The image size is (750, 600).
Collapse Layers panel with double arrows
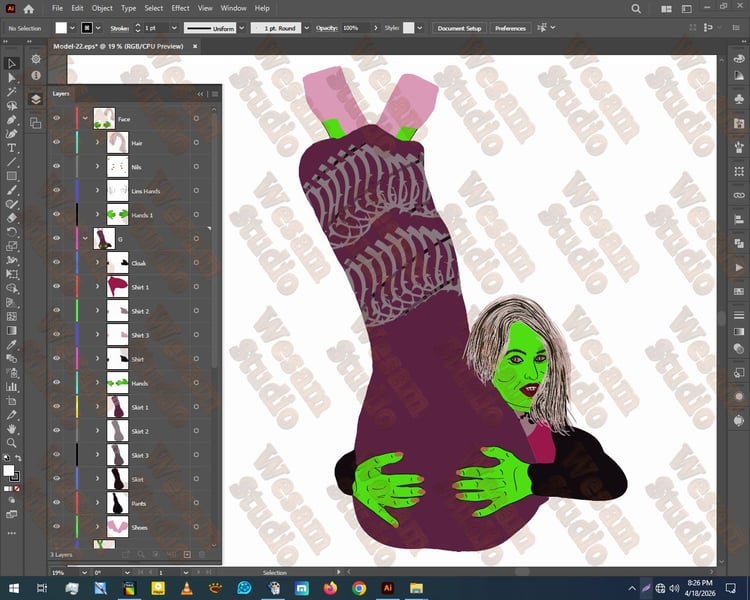pos(200,94)
